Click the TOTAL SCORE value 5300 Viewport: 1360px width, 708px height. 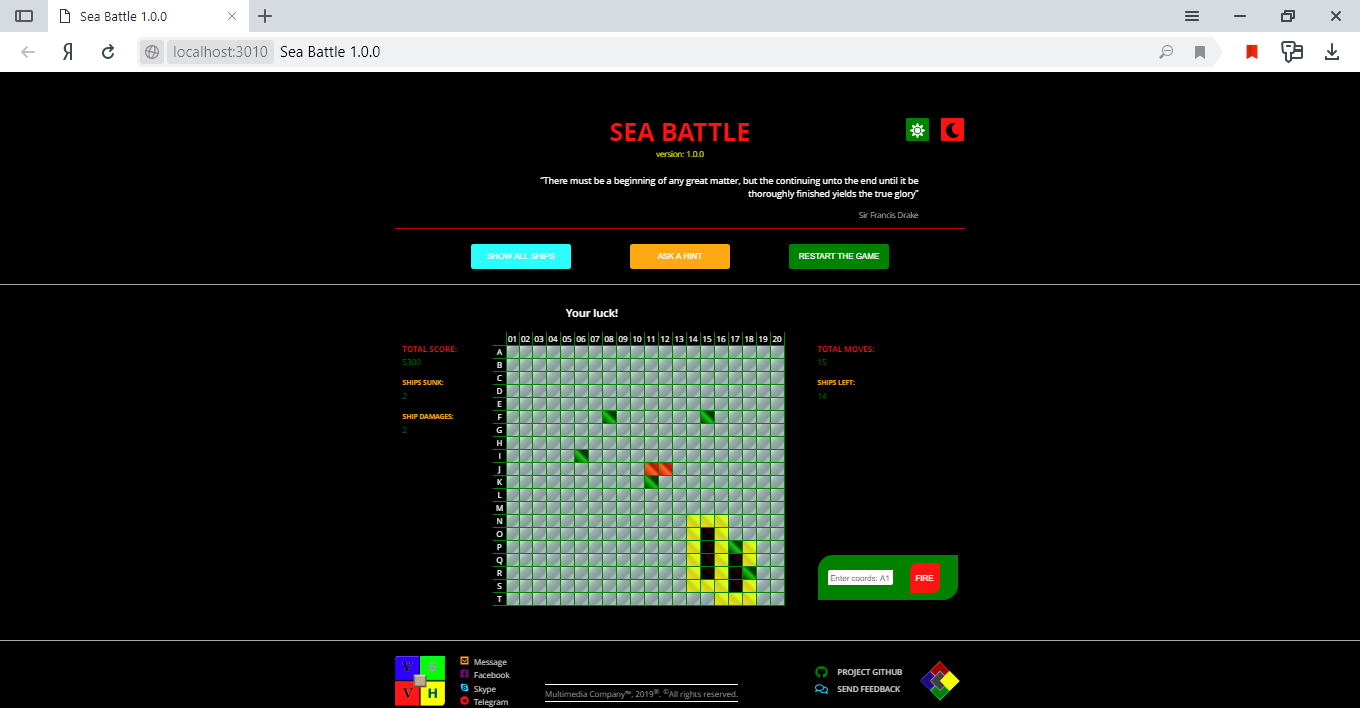pyautogui.click(x=412, y=362)
